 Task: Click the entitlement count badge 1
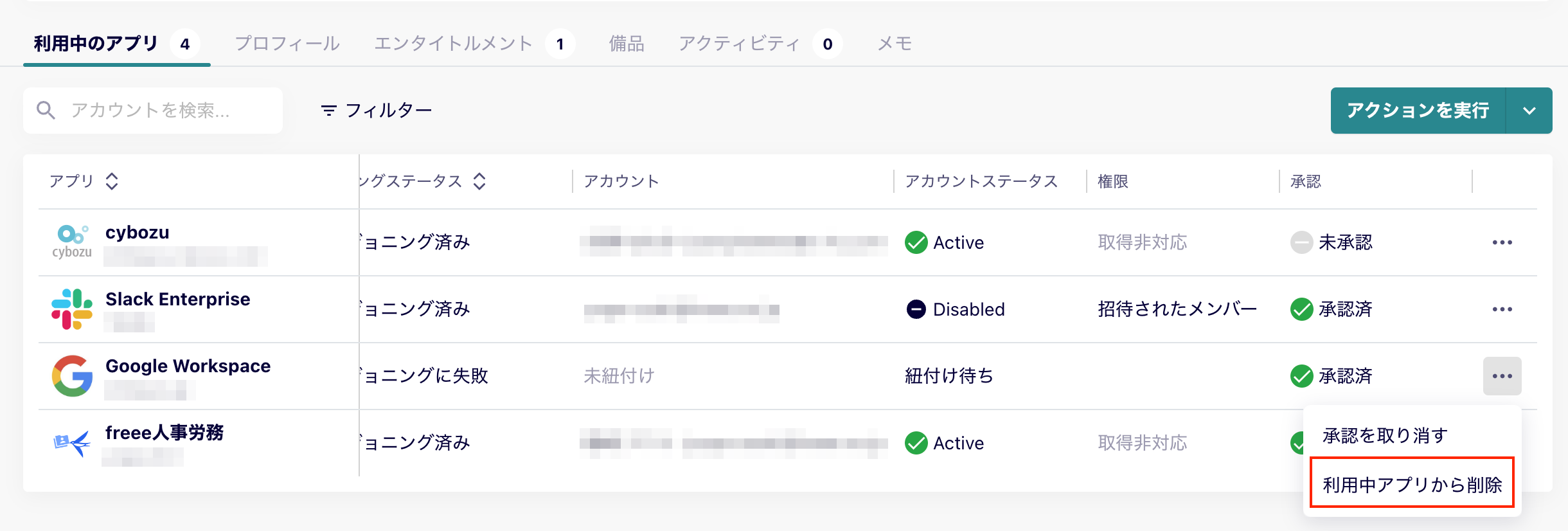(560, 44)
